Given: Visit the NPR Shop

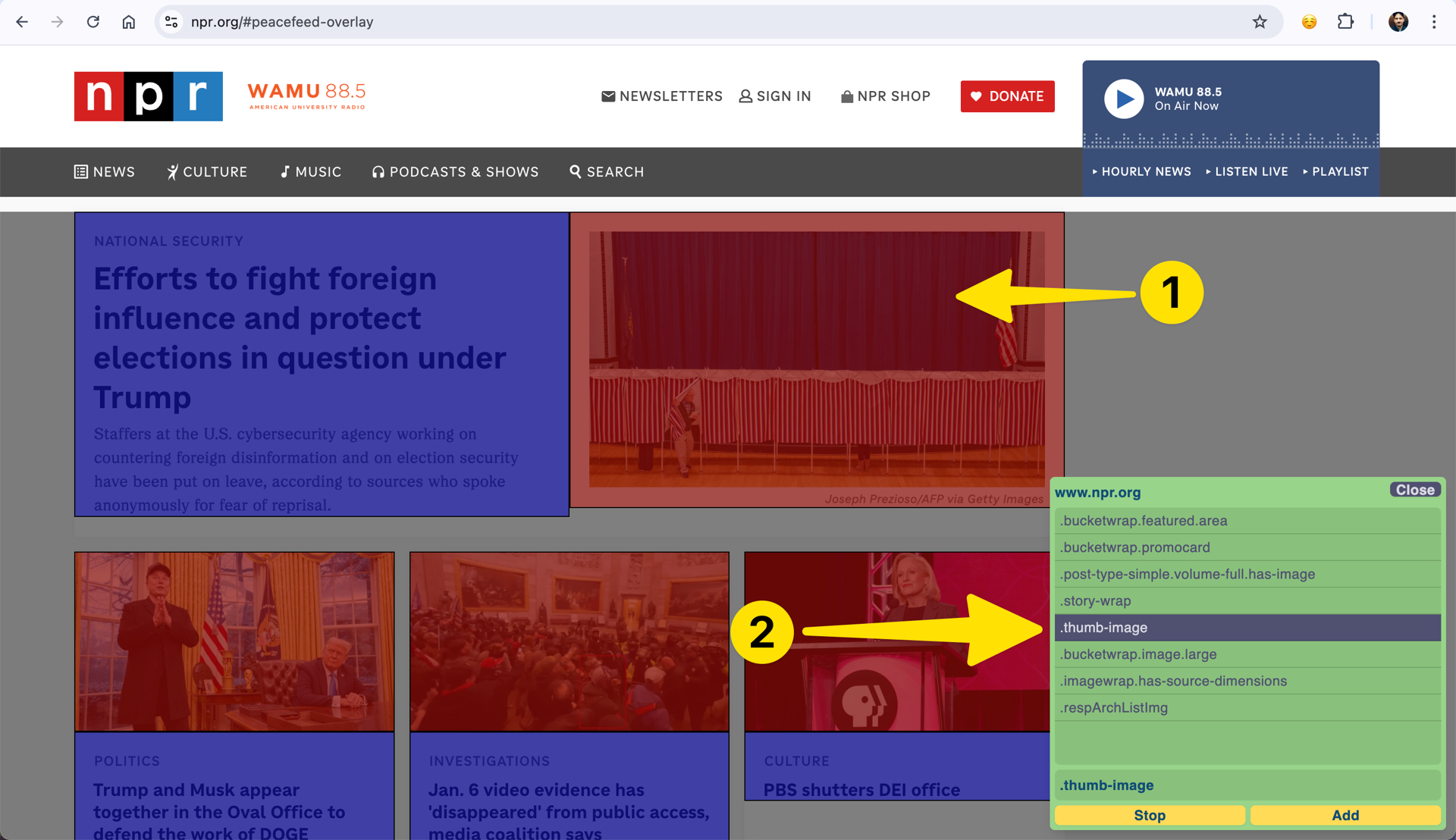Looking at the screenshot, I should coord(886,96).
